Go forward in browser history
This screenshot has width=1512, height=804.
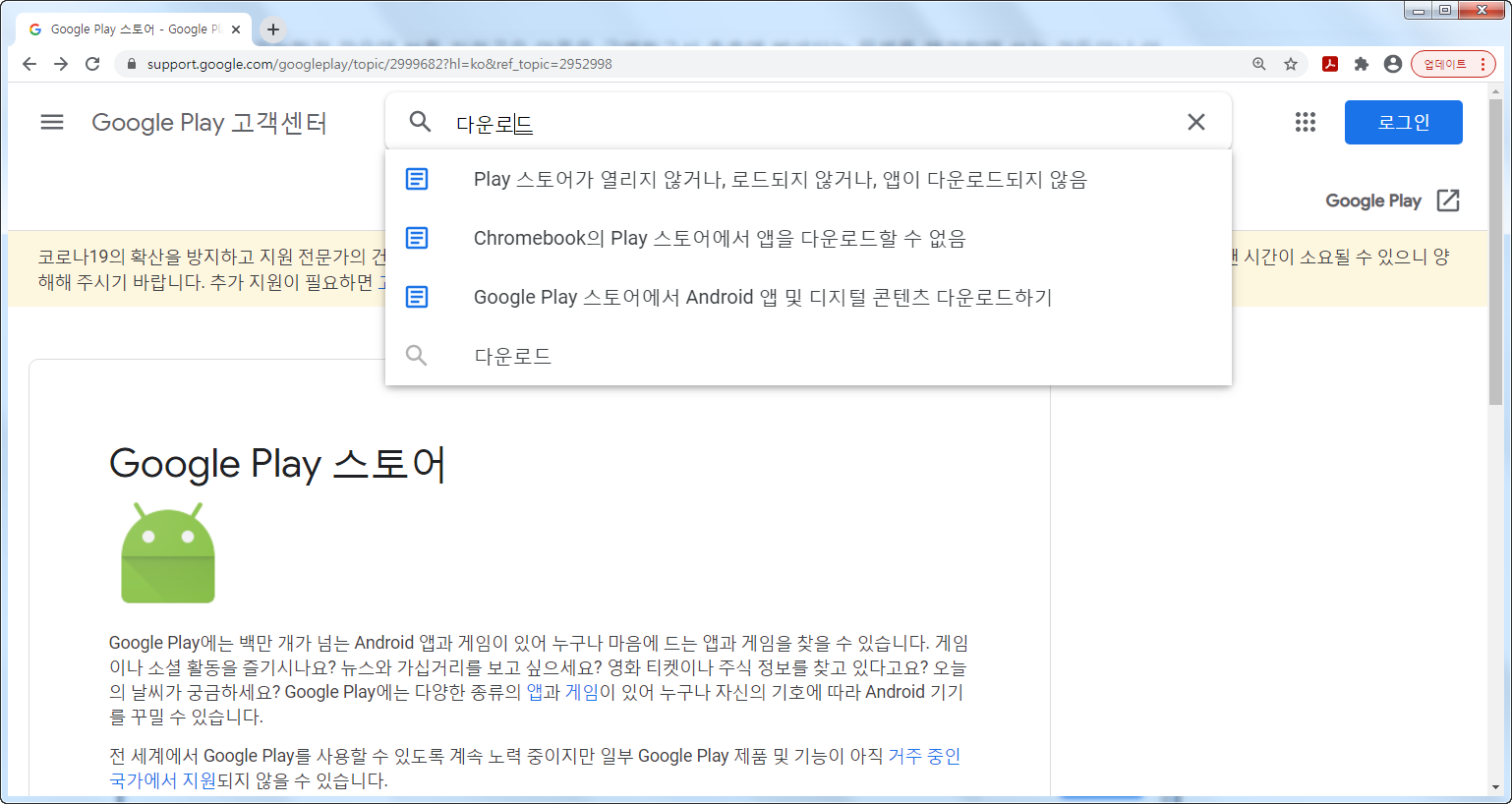click(61, 64)
